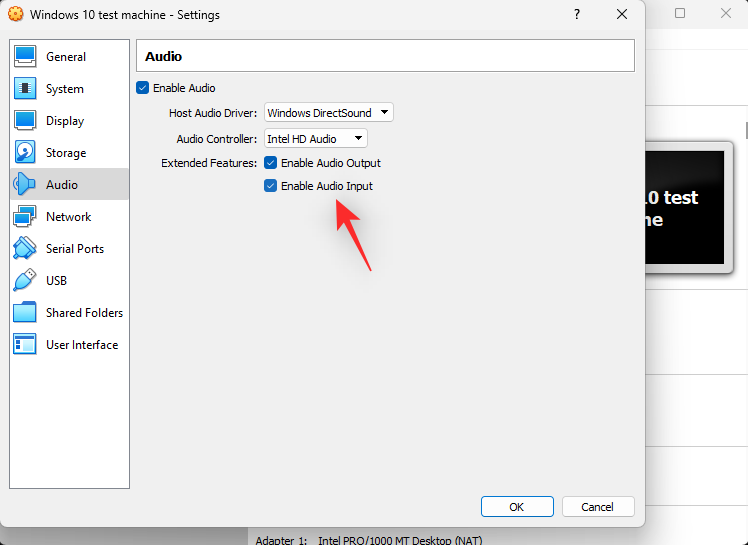Toggle Enable Audio Input checkbox
The image size is (748, 545).
tap(270, 186)
